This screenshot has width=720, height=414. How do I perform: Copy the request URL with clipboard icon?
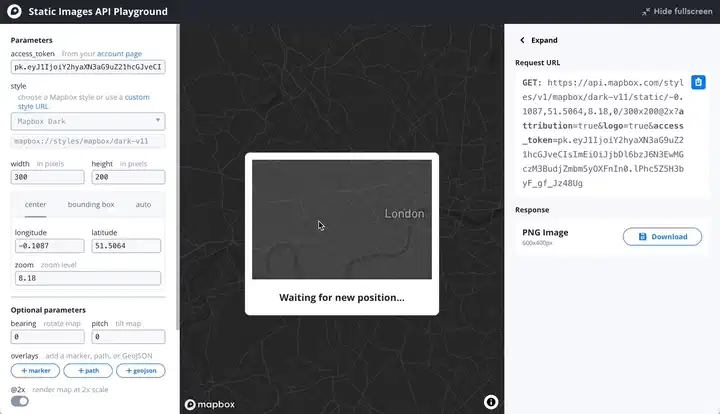point(699,82)
